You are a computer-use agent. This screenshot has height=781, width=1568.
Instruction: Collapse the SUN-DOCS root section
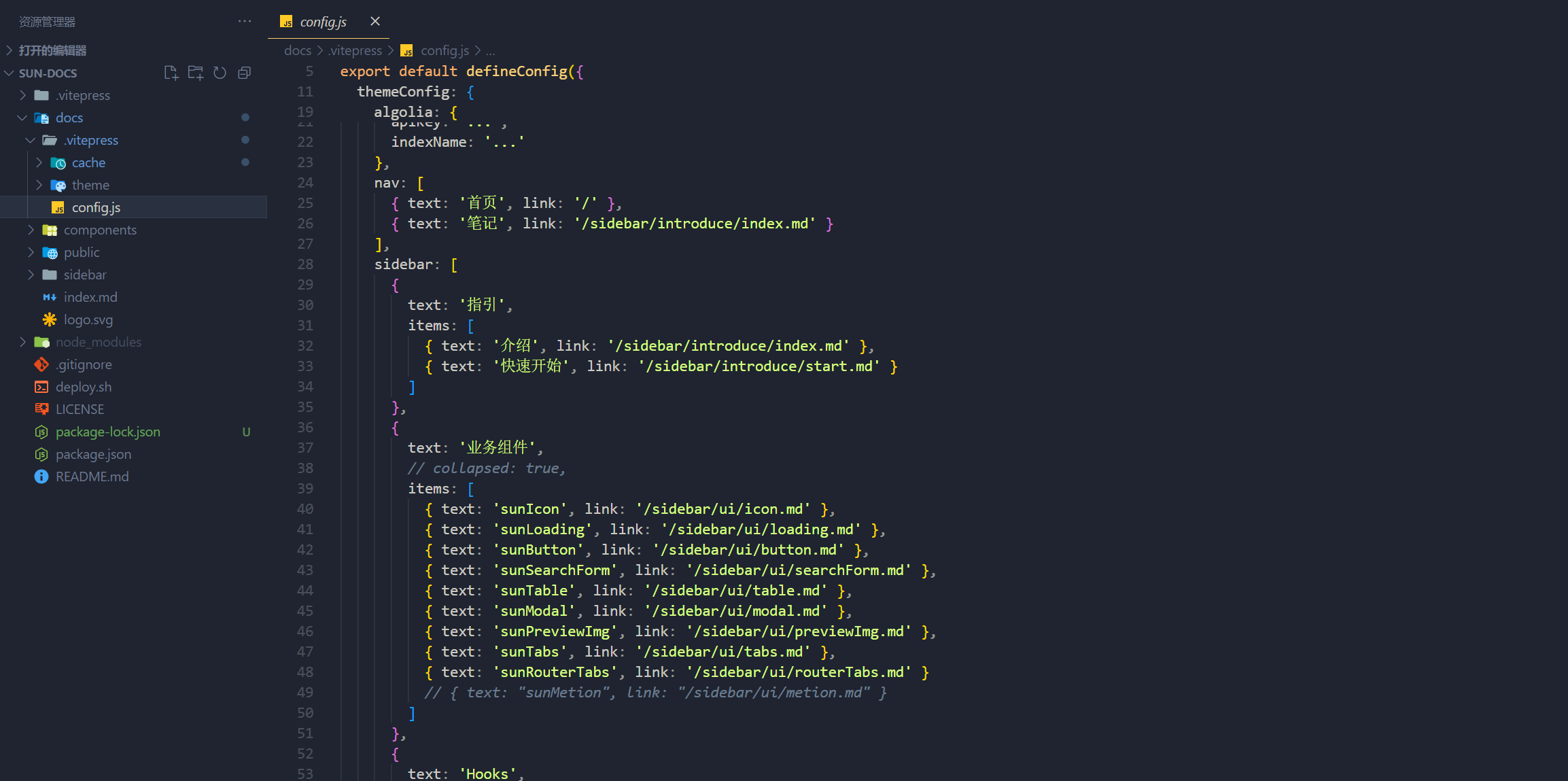click(x=10, y=73)
